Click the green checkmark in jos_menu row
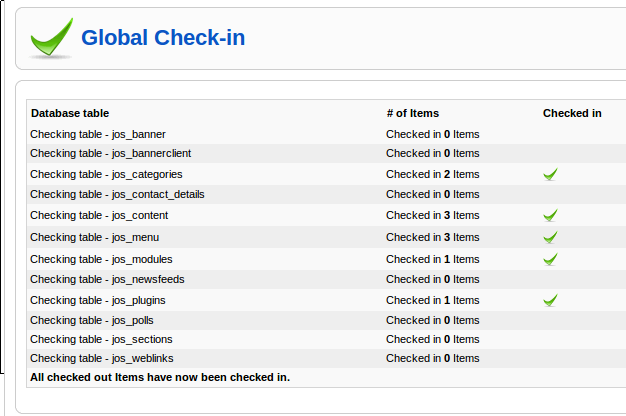This screenshot has width=626, height=416. point(550,237)
